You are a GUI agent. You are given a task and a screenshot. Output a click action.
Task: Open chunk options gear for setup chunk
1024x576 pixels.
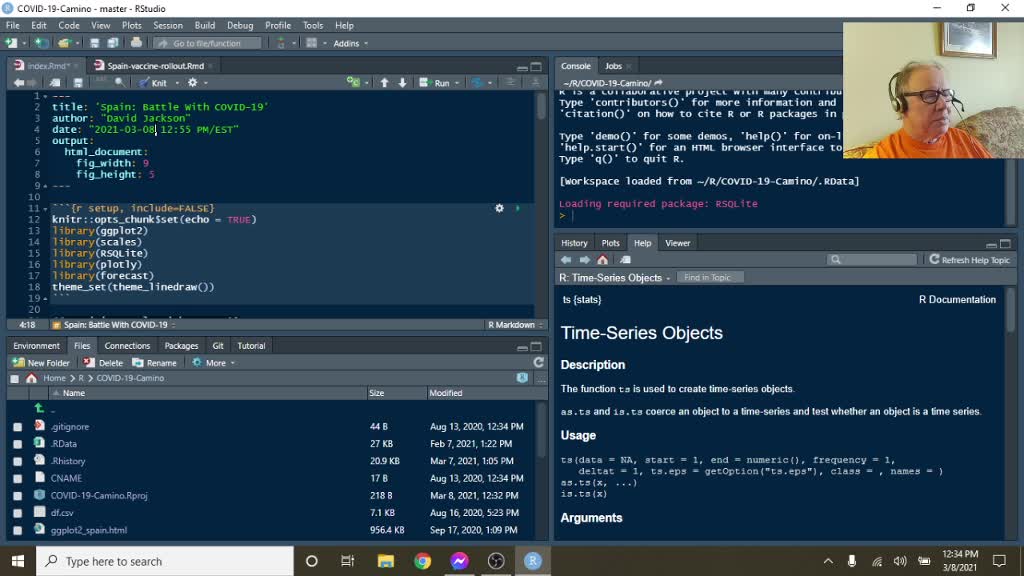coord(500,208)
